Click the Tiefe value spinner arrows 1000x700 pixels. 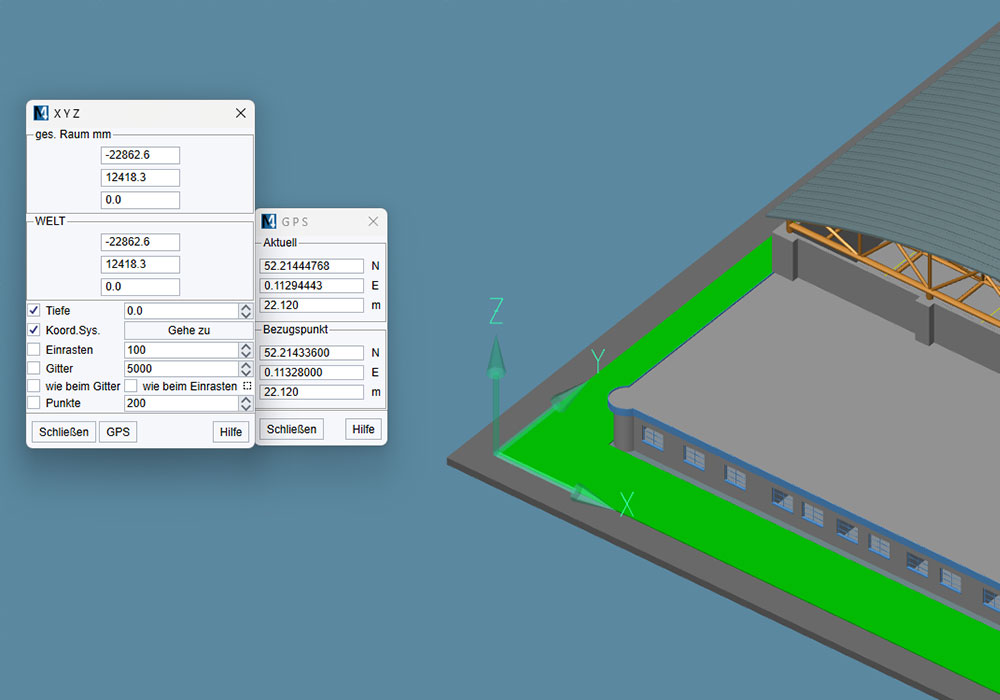click(x=246, y=310)
